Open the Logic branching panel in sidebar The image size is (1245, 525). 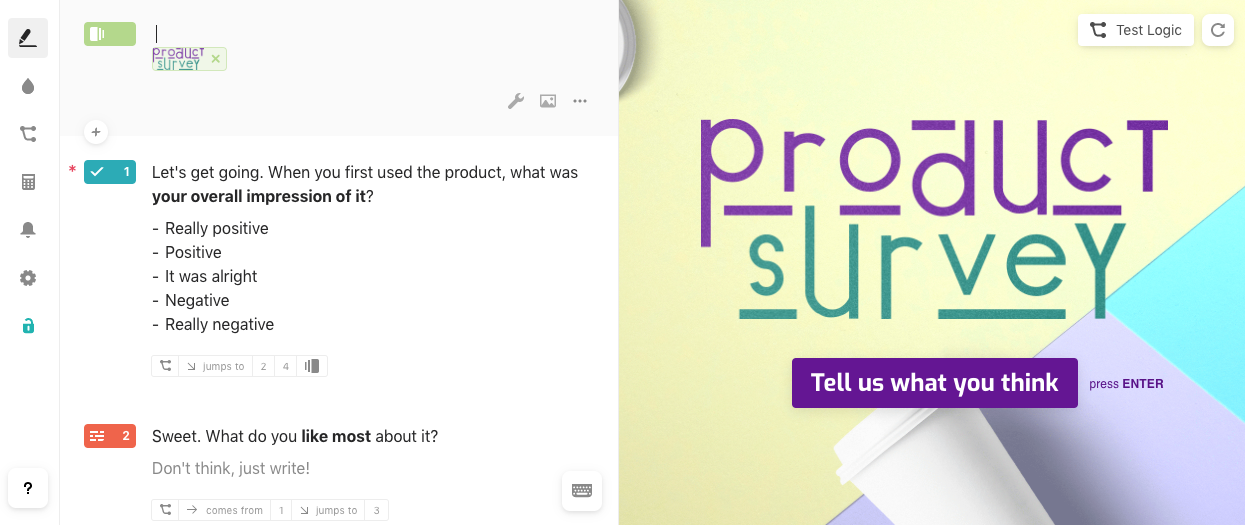[28, 134]
